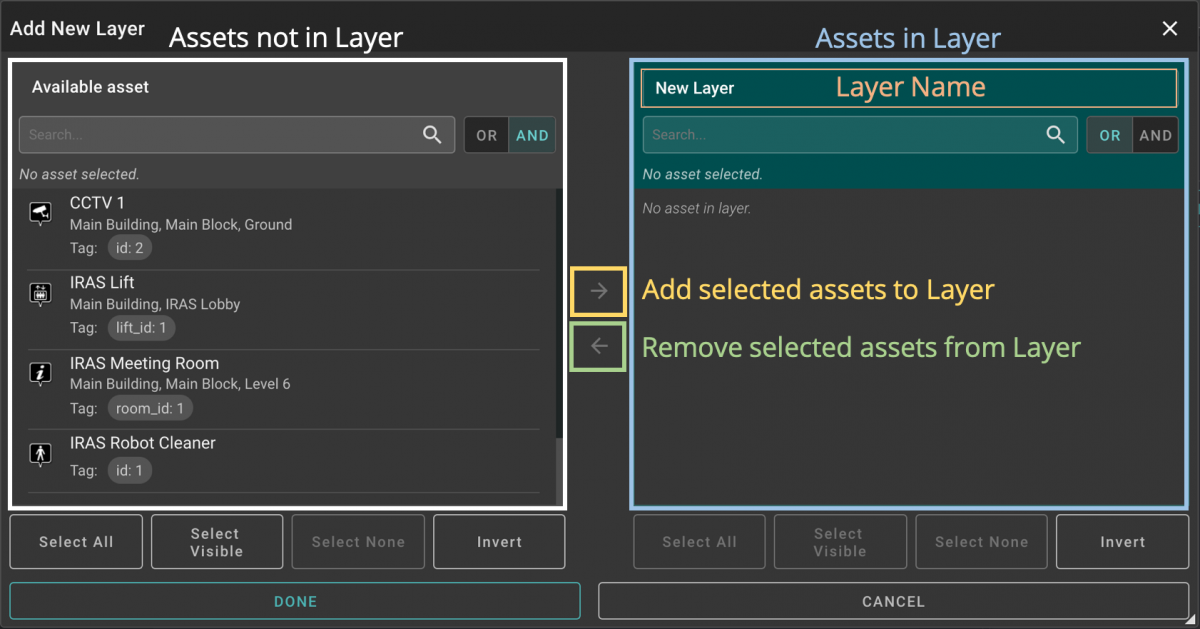Click the search magnifier in Assets in Layer panel
This screenshot has height=629, width=1200.
[x=1056, y=134]
